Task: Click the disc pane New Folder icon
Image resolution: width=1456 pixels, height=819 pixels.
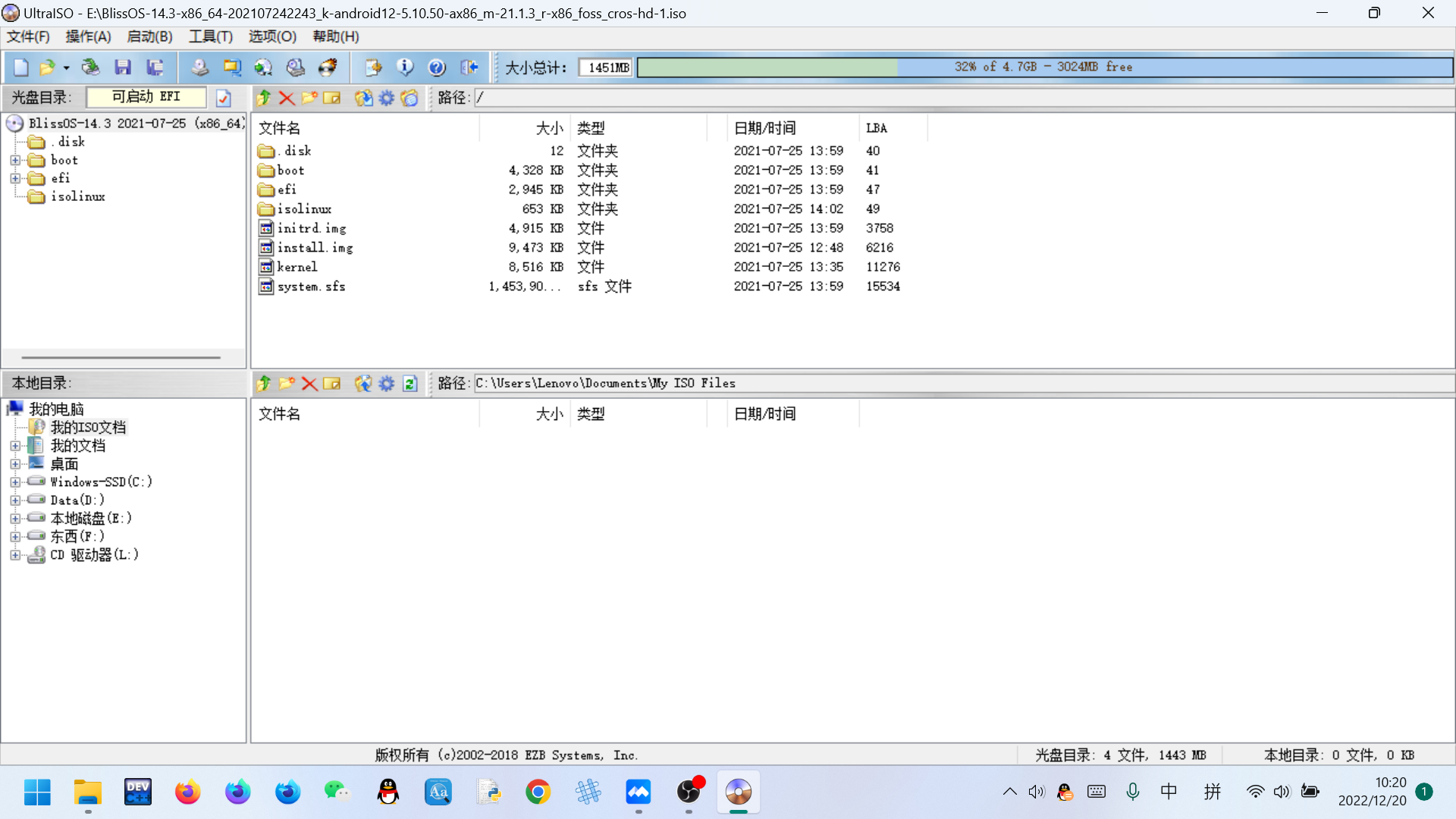Action: click(309, 98)
